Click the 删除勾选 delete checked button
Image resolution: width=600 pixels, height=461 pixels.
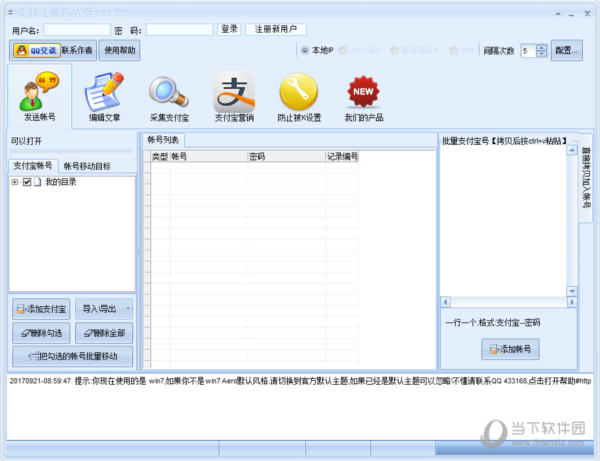point(41,333)
